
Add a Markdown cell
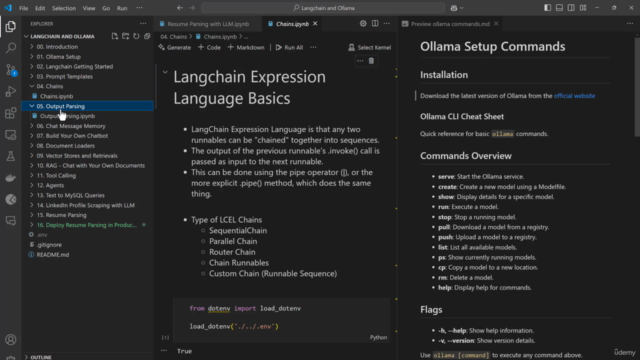pyautogui.click(x=246, y=47)
